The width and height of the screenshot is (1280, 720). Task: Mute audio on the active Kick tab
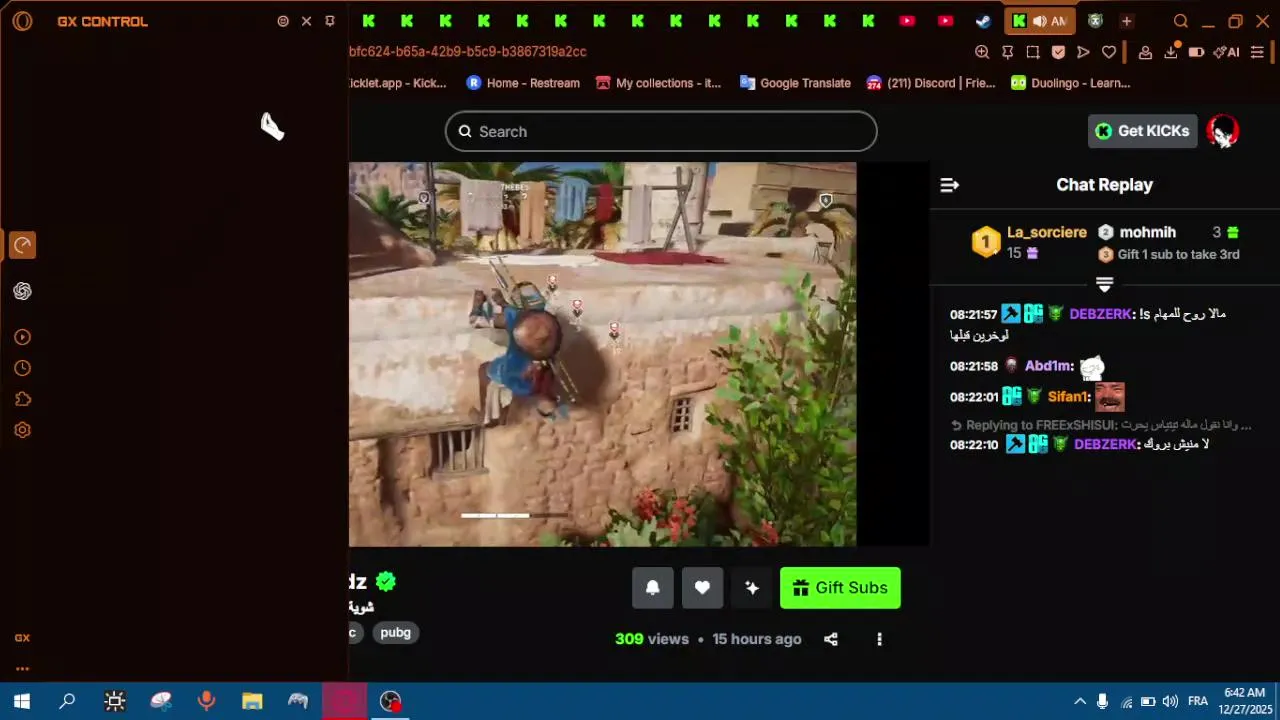[1040, 21]
